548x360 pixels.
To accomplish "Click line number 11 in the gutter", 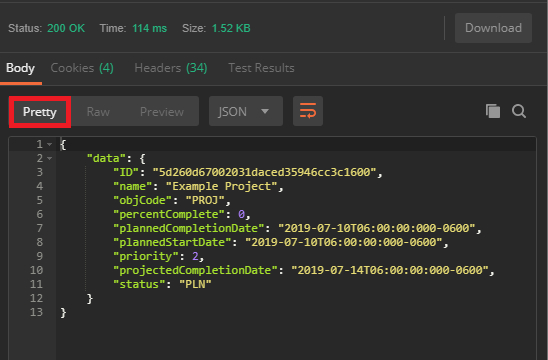I will pos(36,284).
